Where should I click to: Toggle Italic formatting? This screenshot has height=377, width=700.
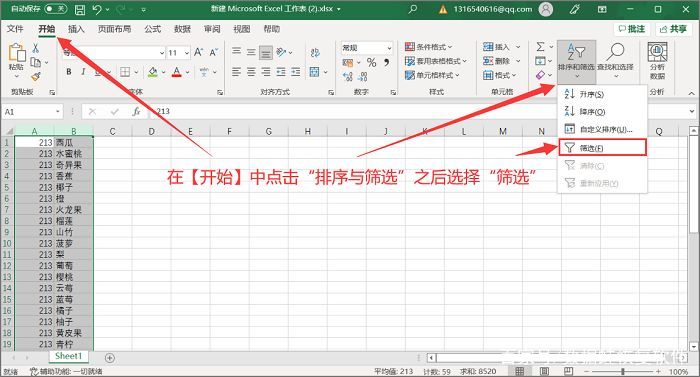tap(83, 72)
